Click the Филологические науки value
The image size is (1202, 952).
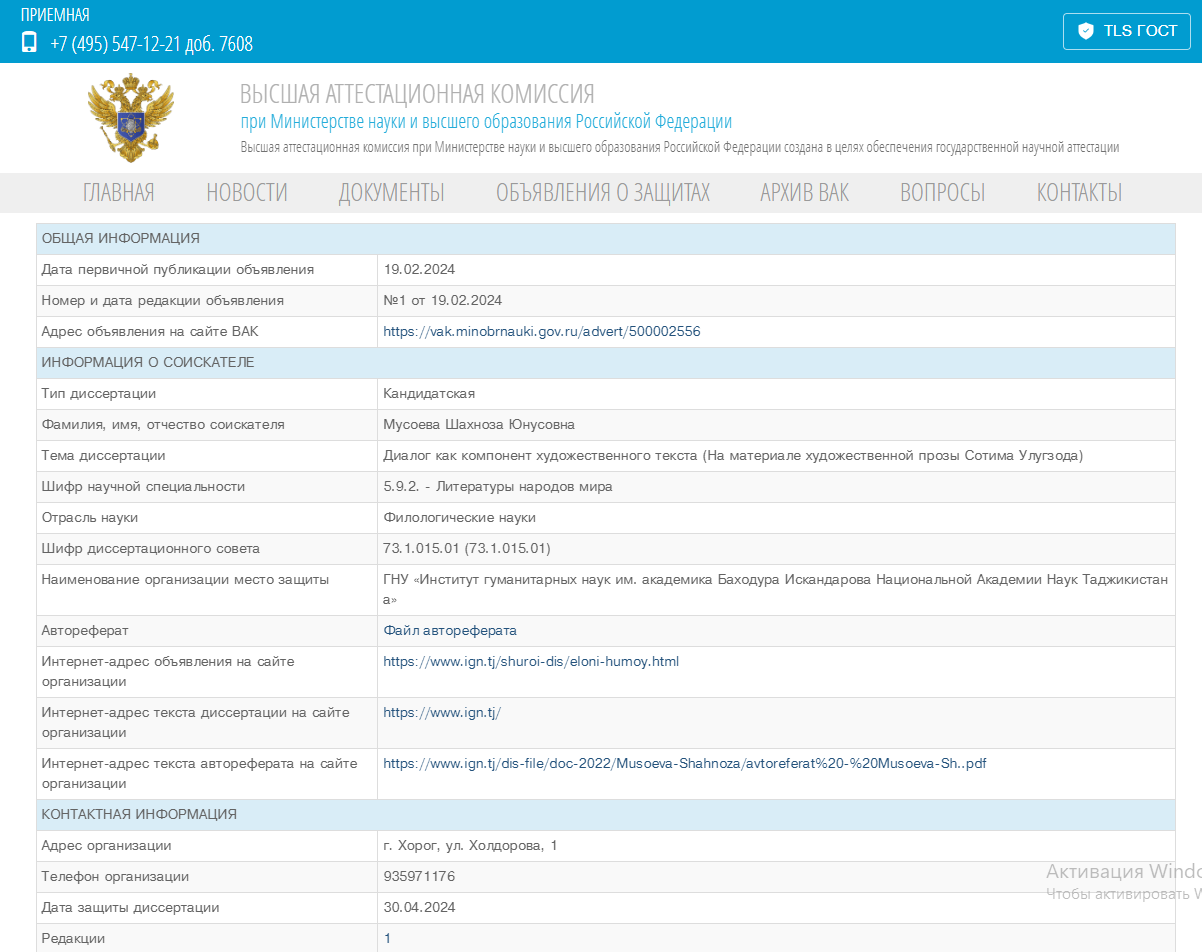pyautogui.click(x=460, y=518)
